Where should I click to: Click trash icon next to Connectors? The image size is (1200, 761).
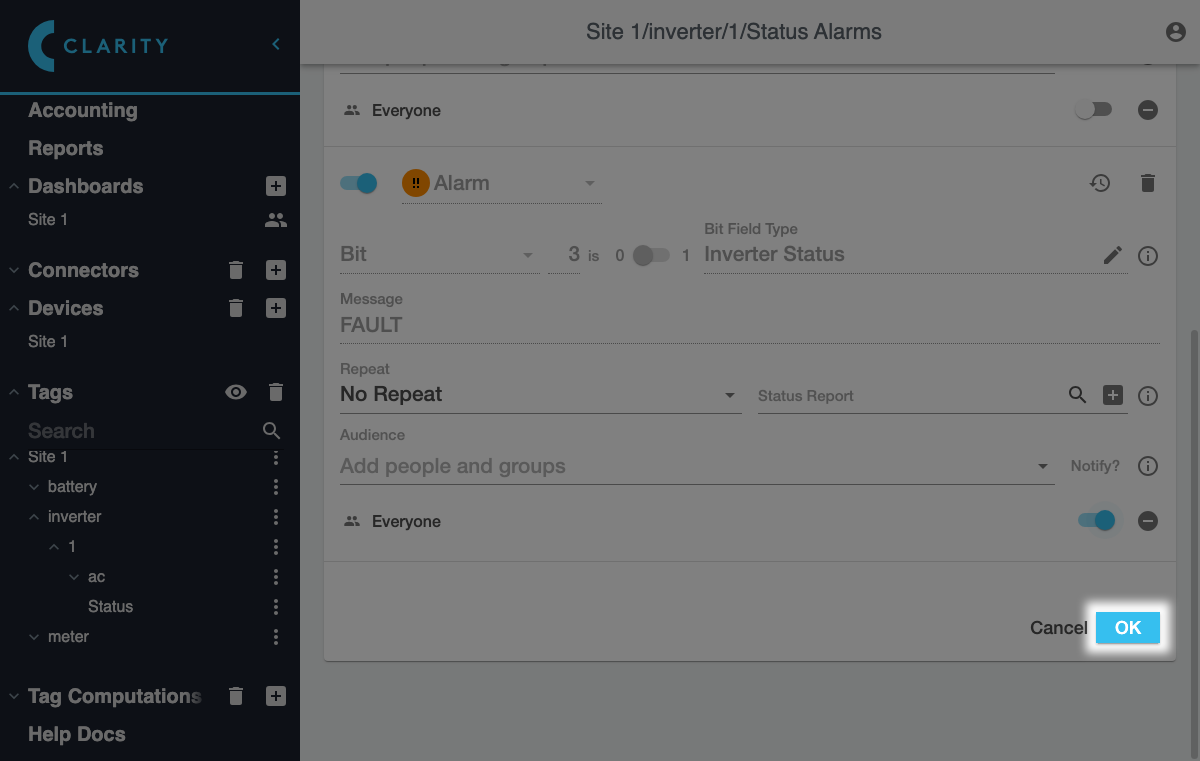pyautogui.click(x=236, y=270)
